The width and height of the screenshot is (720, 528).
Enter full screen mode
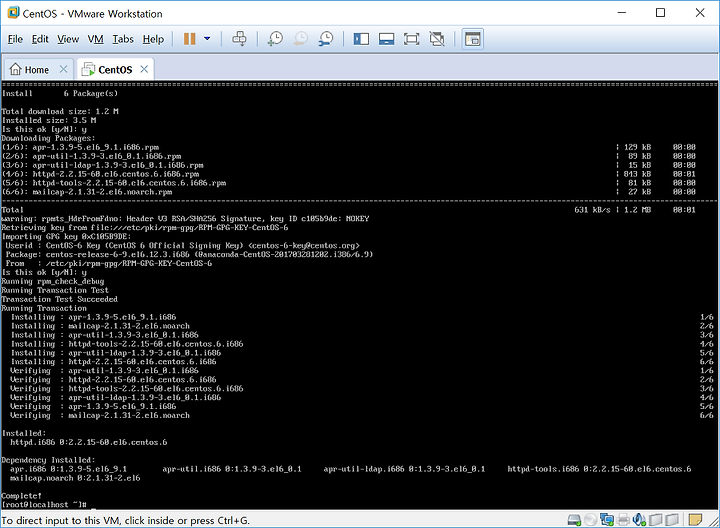(x=411, y=39)
